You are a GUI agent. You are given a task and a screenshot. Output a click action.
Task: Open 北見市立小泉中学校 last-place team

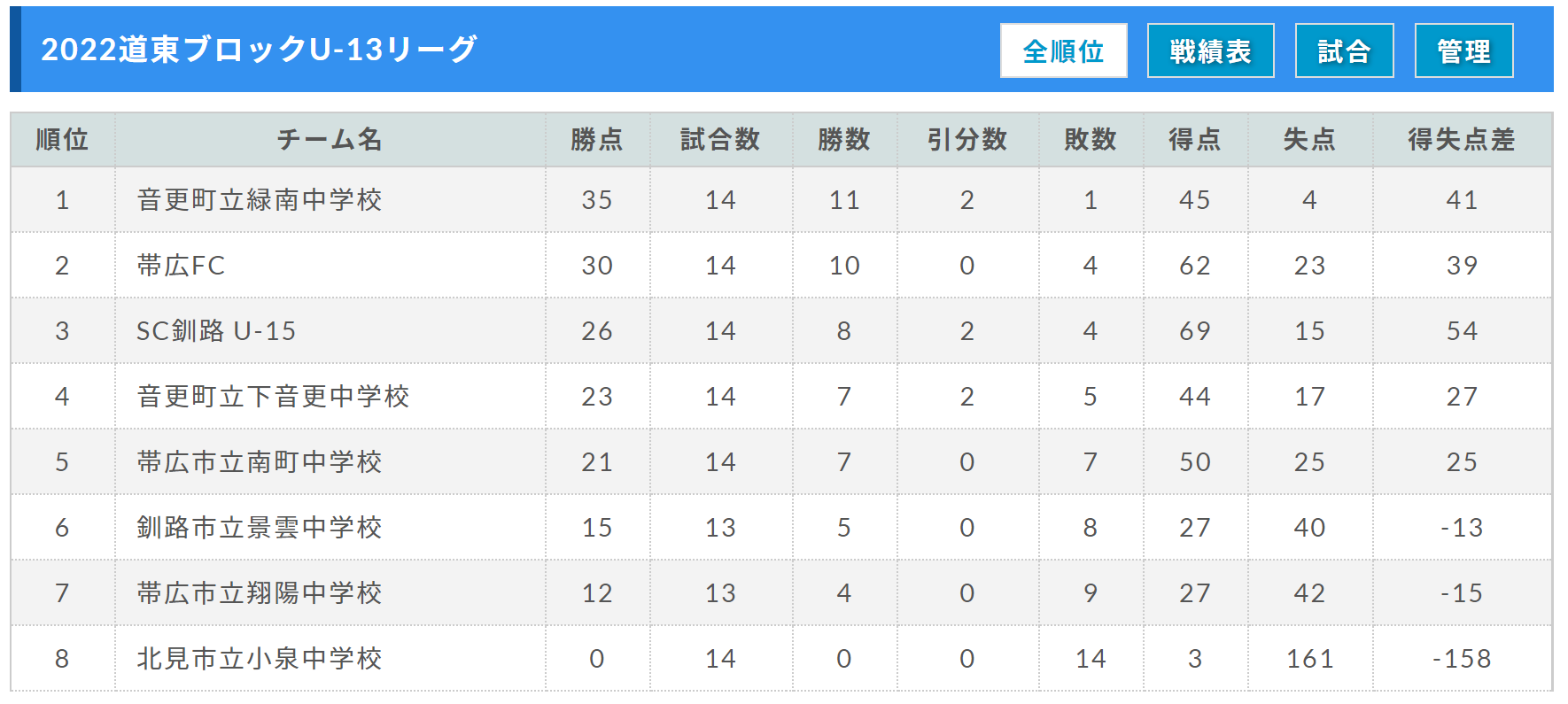[x=260, y=659]
